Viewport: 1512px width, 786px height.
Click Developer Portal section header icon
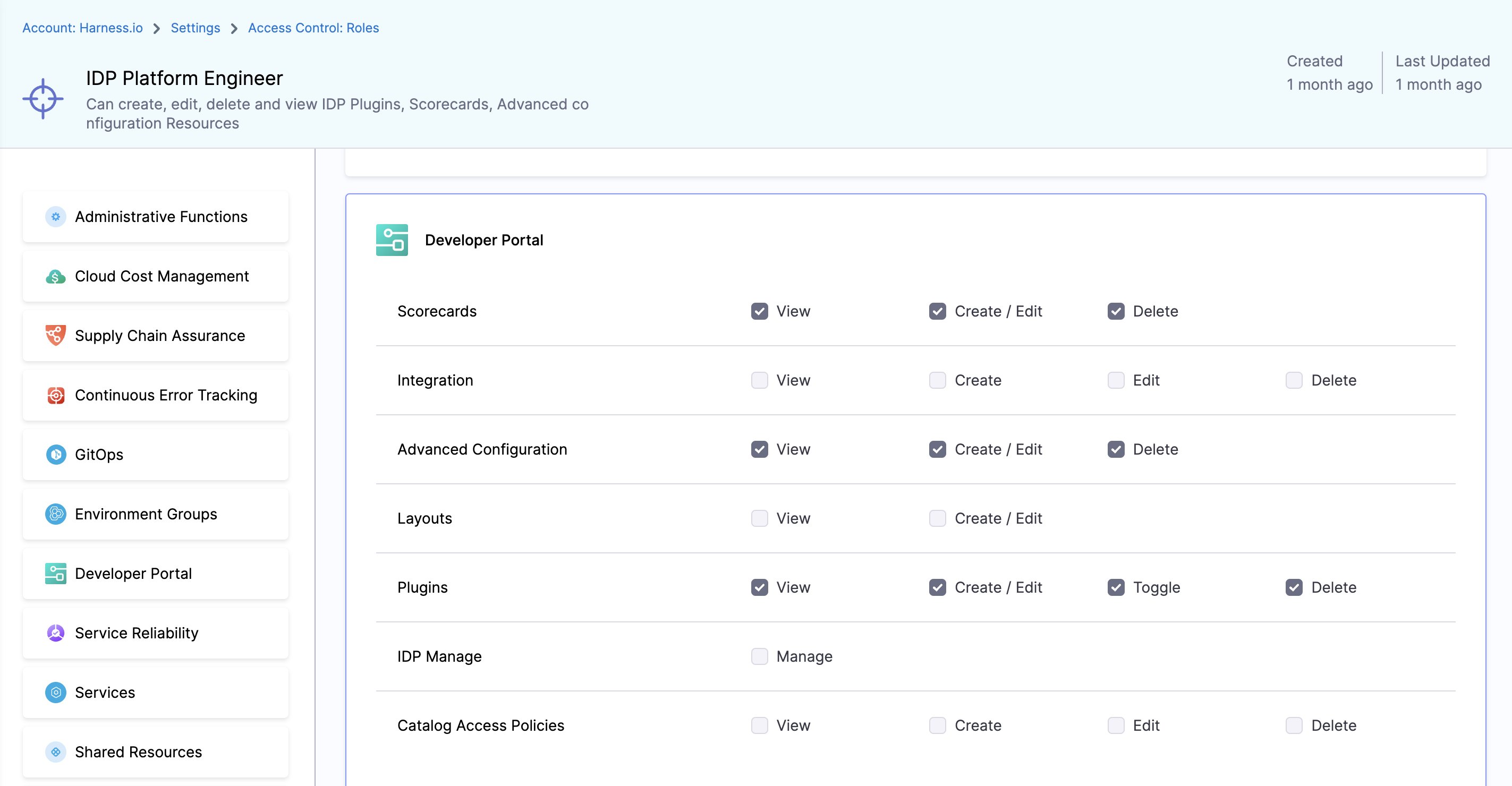pos(392,240)
